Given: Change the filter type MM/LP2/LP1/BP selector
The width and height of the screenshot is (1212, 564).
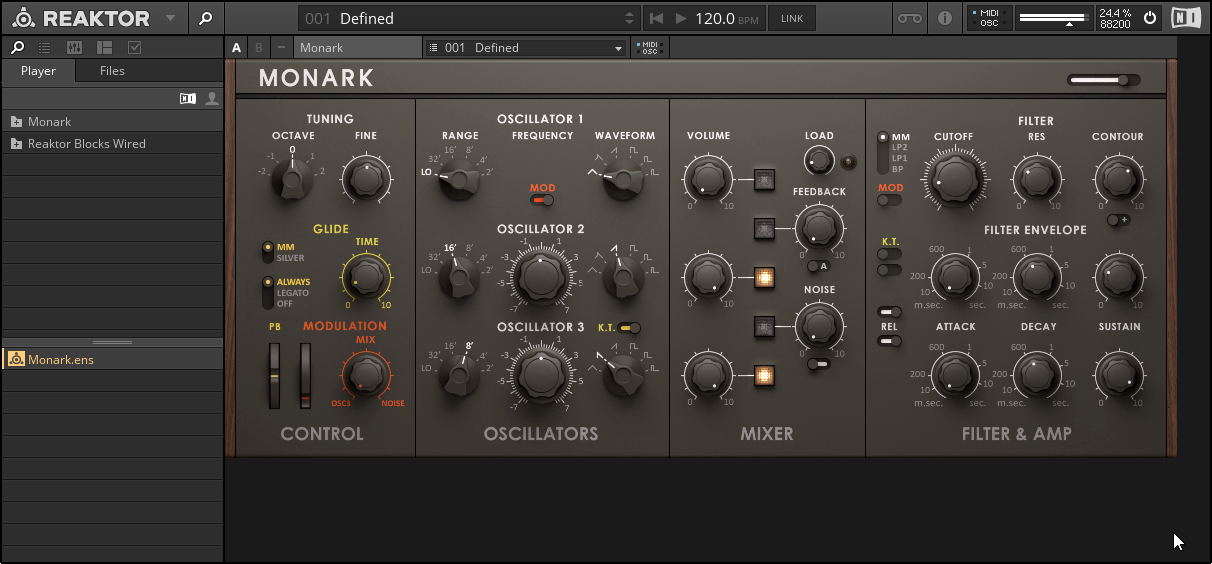Looking at the screenshot, I should (x=883, y=153).
